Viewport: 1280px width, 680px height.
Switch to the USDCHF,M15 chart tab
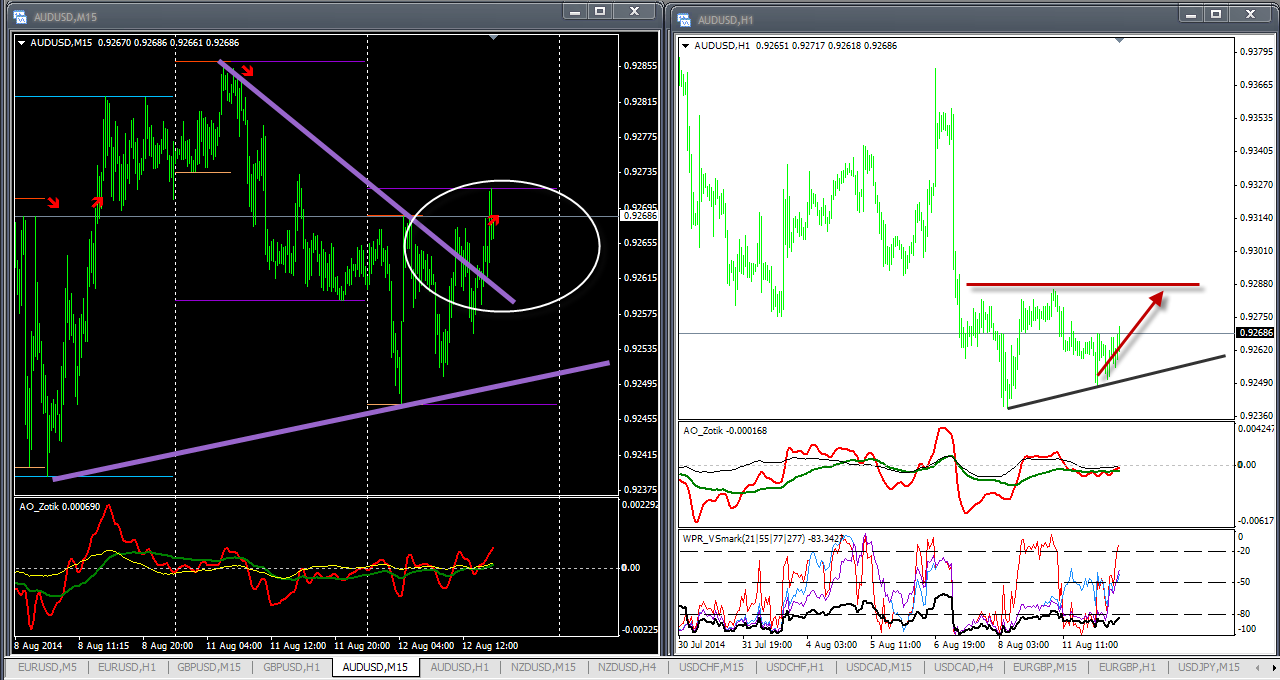(712, 667)
